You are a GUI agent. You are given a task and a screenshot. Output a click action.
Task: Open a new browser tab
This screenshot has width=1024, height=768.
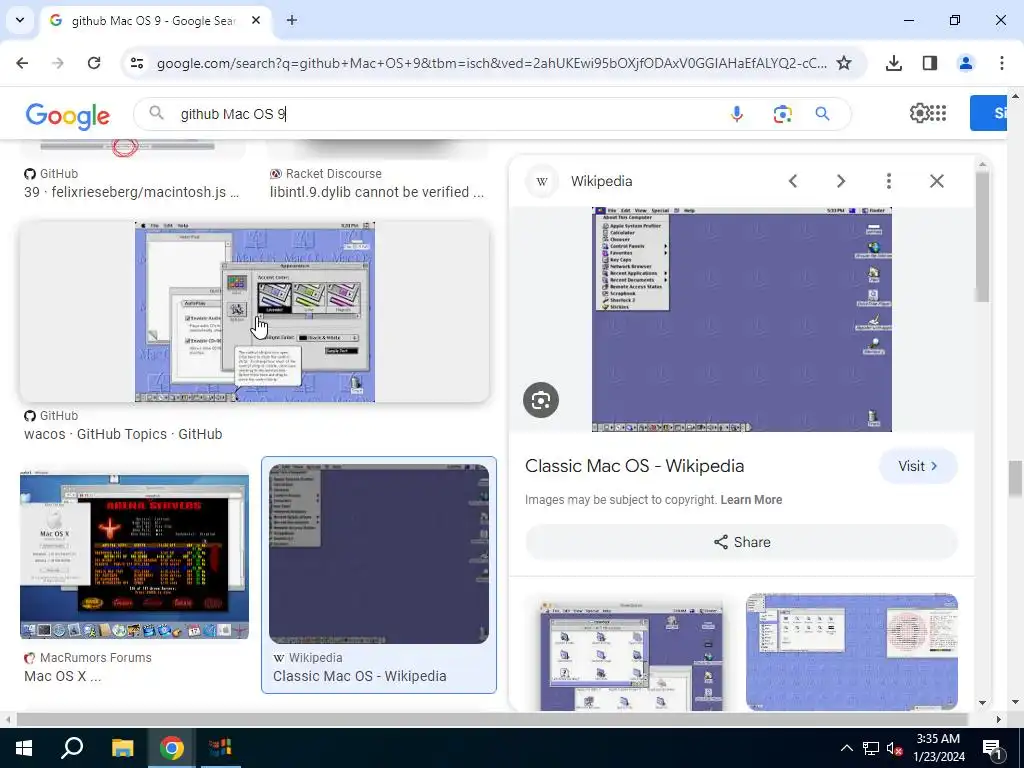click(x=292, y=20)
